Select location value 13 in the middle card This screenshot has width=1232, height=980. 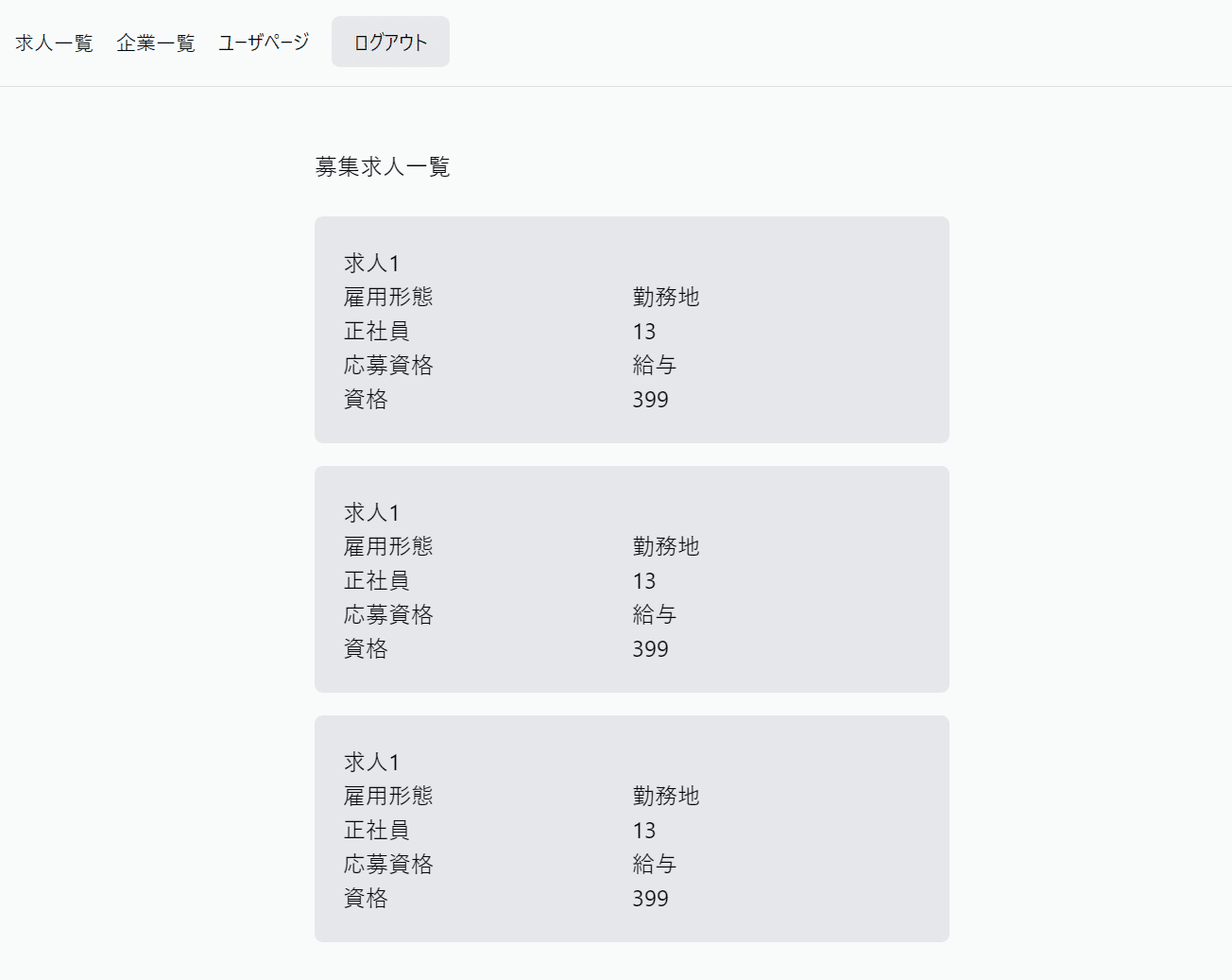coord(643,580)
